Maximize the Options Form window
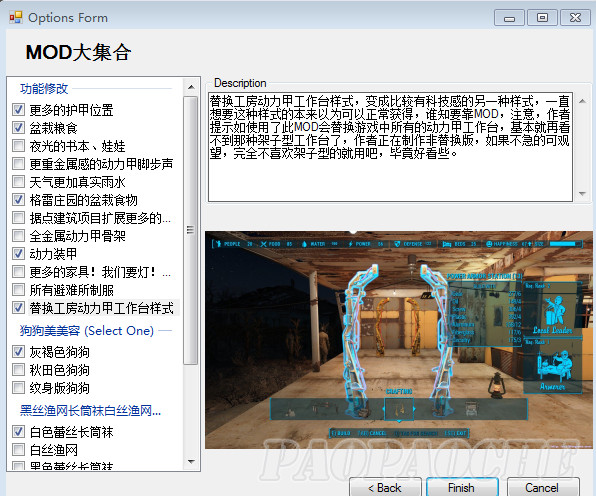Image resolution: width=596 pixels, height=496 pixels. coord(542,17)
